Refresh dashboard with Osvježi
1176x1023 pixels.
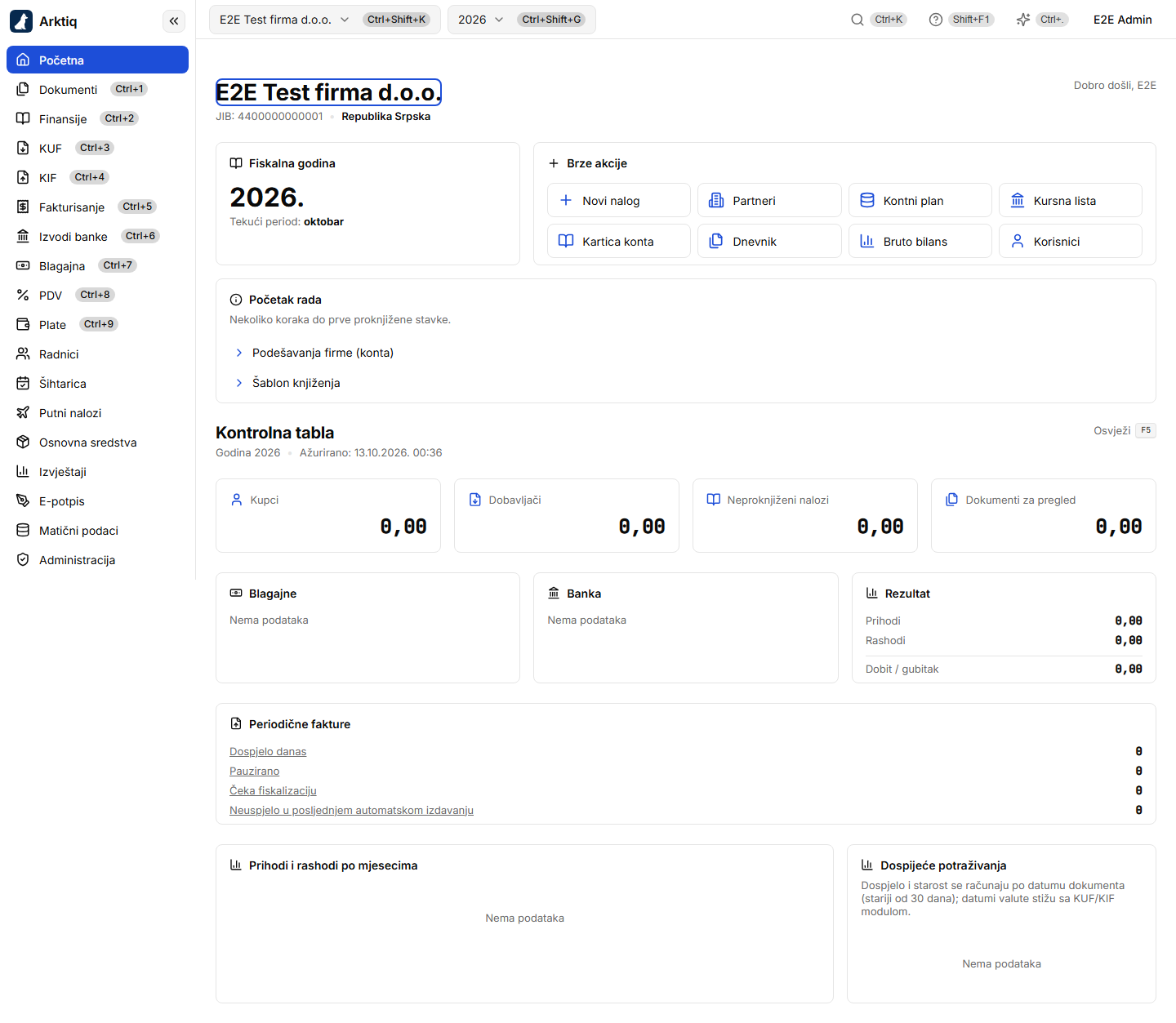point(1125,430)
